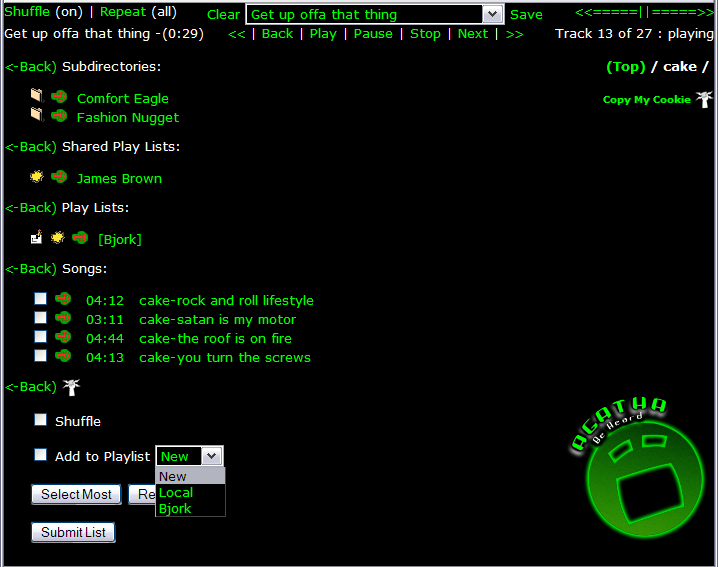718x567 pixels.
Task: Skip to the next track with Next
Action: coord(473,33)
